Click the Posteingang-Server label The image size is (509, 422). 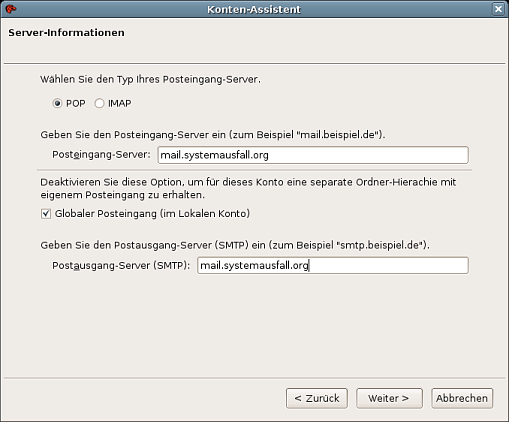point(101,155)
